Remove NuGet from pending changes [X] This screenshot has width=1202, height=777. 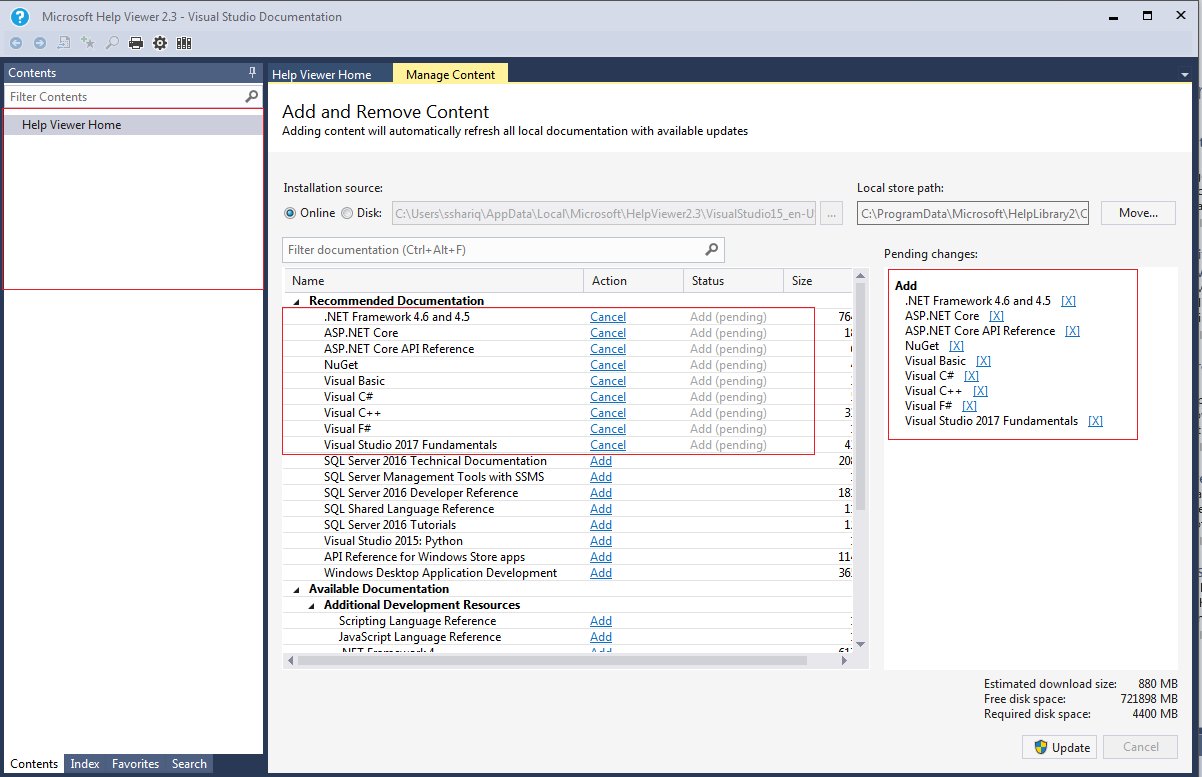click(956, 346)
